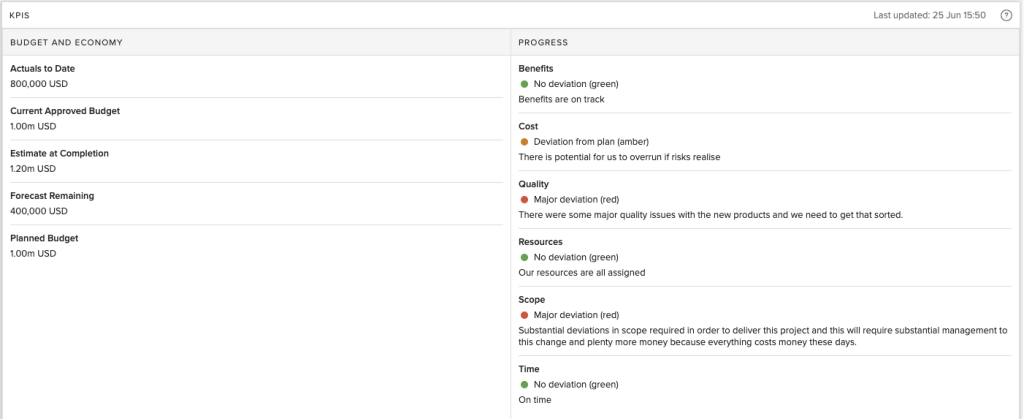Viewport: 1024px width, 419px height.
Task: Click the Cost overrun risk comment
Action: pyautogui.click(x=619, y=157)
